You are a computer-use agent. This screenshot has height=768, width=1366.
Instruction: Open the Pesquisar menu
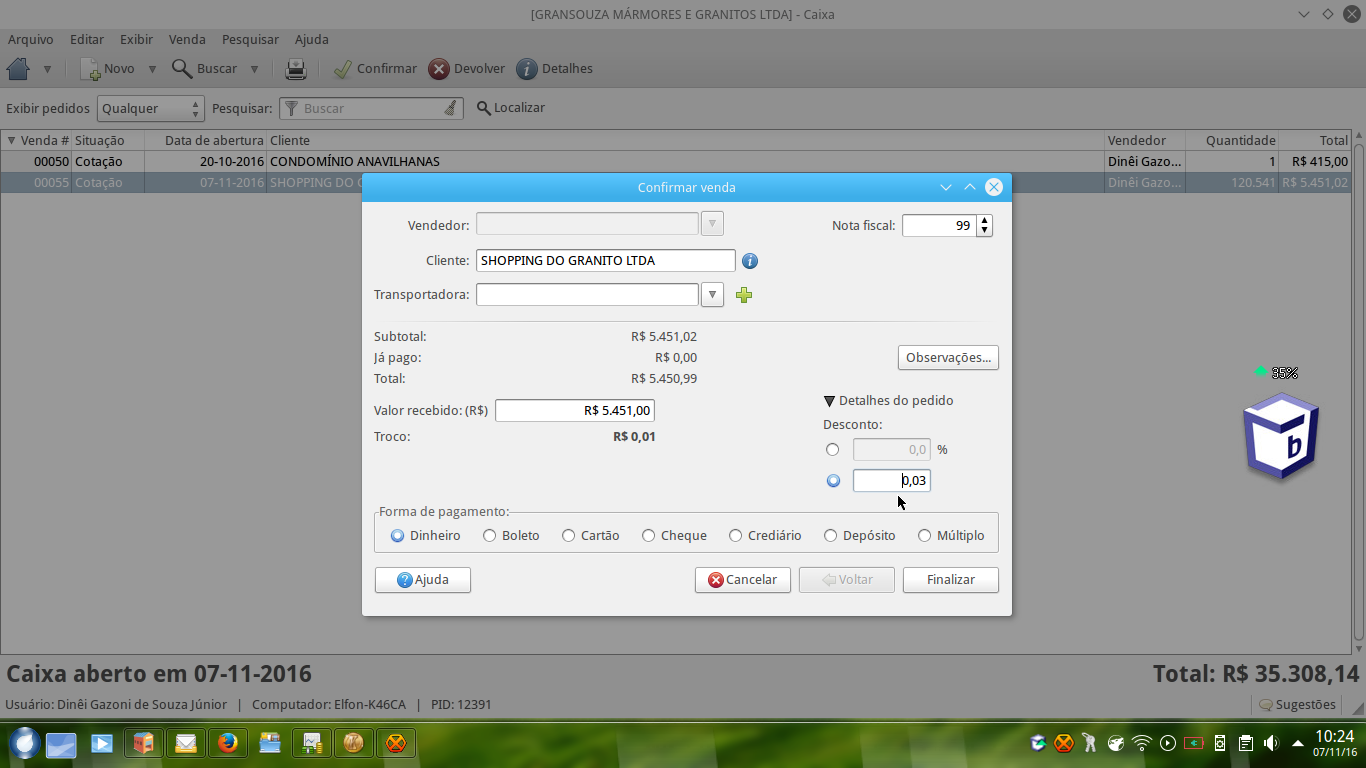250,40
